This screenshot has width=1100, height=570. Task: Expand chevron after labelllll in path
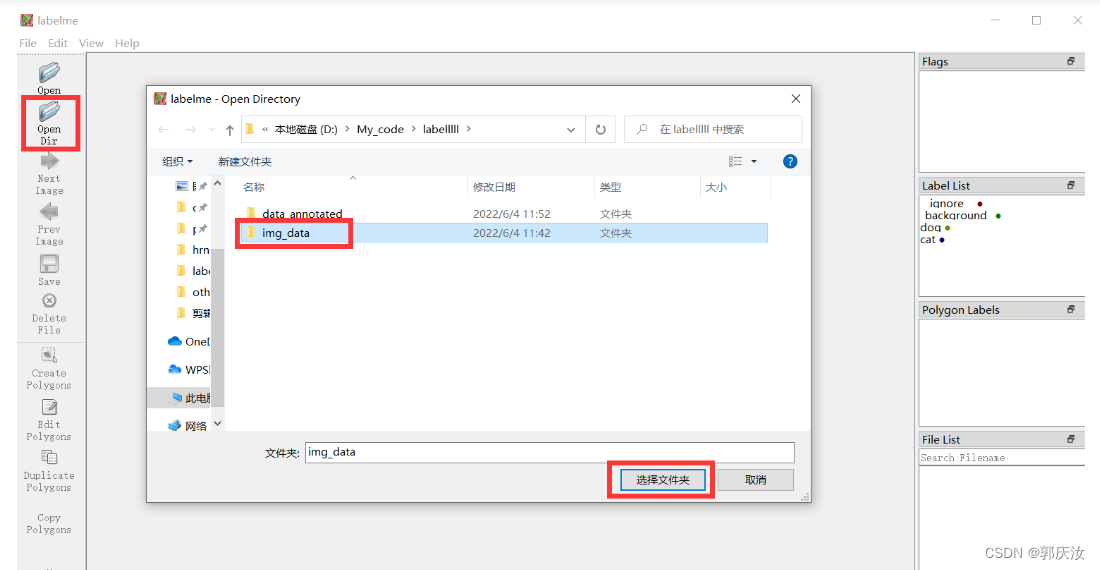click(x=469, y=129)
